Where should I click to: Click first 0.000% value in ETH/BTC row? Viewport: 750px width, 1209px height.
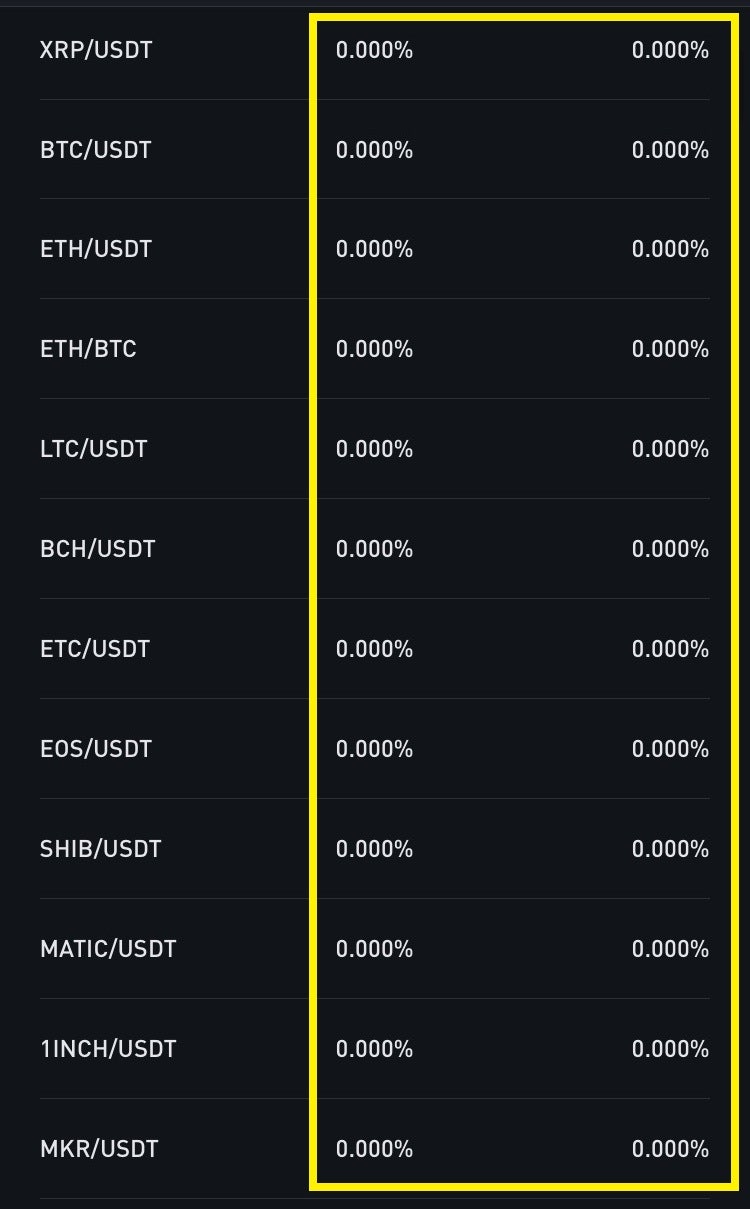coord(374,349)
